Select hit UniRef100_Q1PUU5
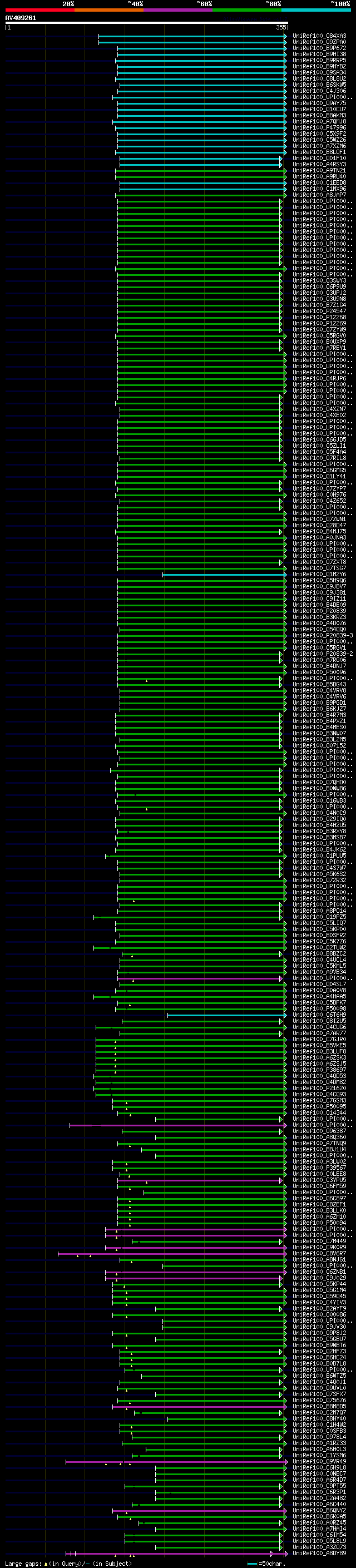The width and height of the screenshot is (356, 1568). coord(319,856)
